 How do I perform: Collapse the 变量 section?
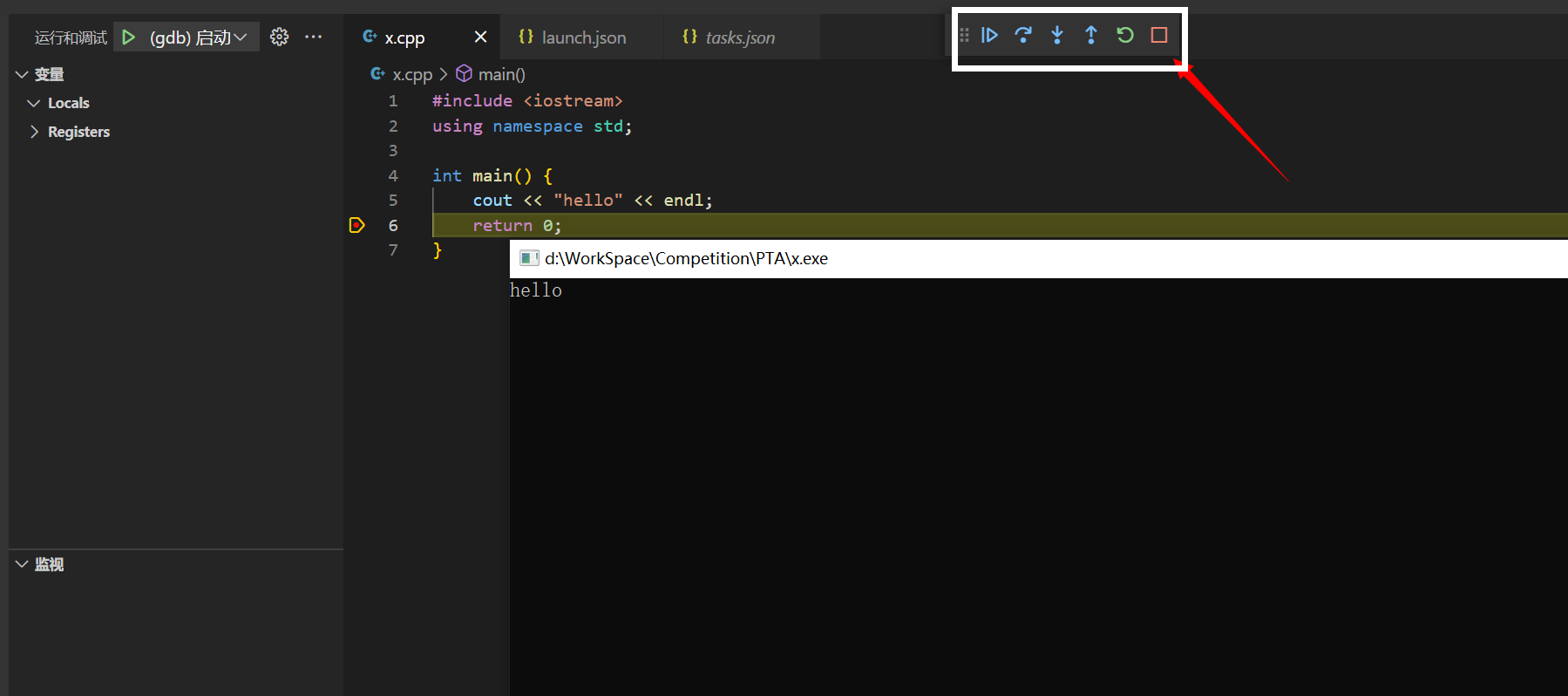tap(22, 75)
